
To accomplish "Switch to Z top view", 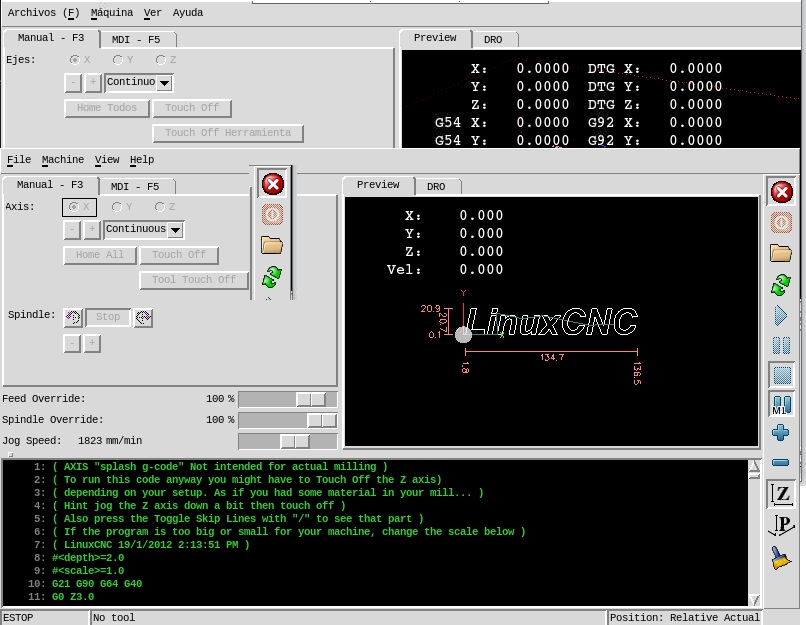I will point(781,494).
